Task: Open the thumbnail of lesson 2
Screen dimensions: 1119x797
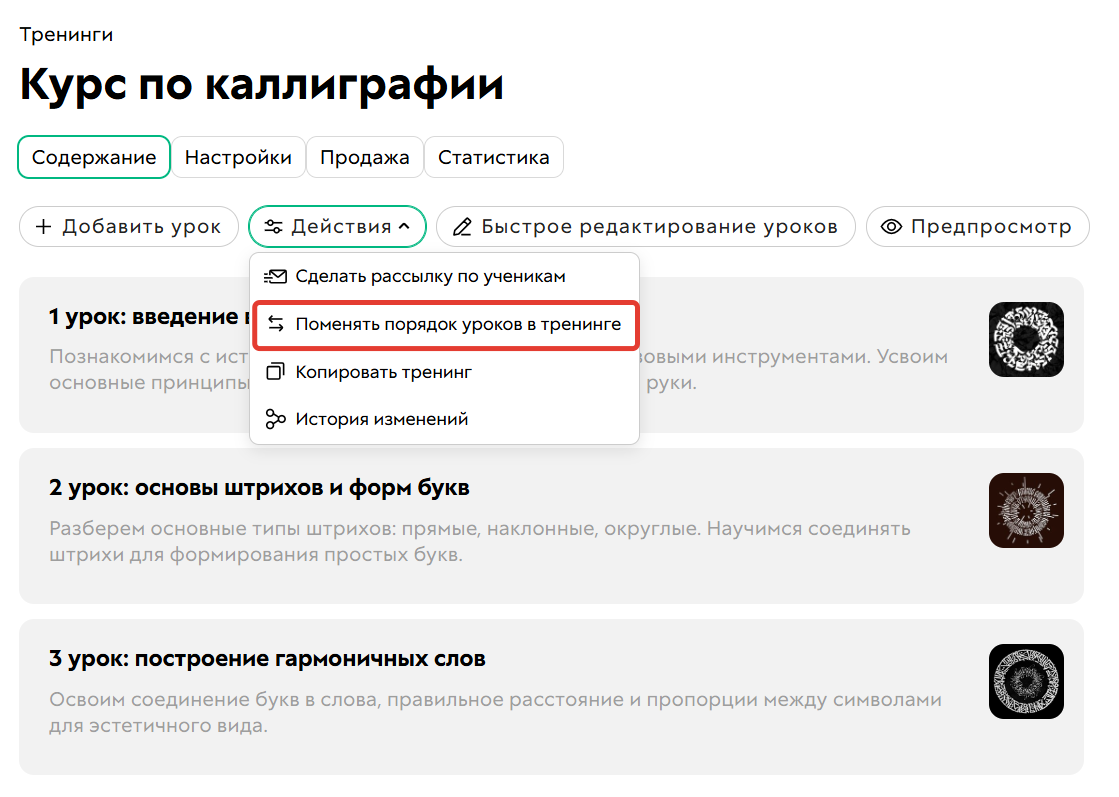Action: click(1026, 510)
